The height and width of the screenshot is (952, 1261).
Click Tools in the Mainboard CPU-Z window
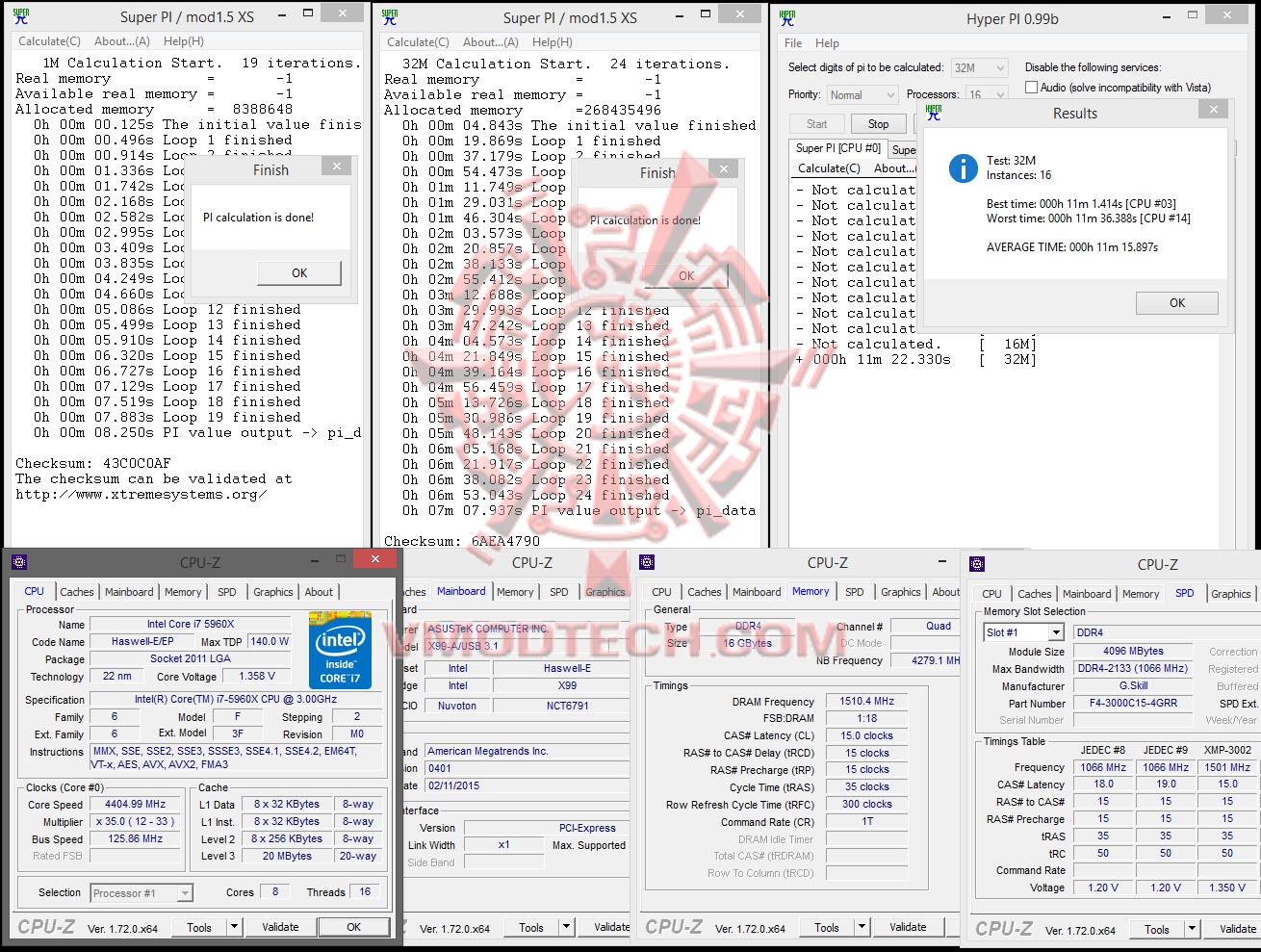pyautogui.click(x=531, y=928)
